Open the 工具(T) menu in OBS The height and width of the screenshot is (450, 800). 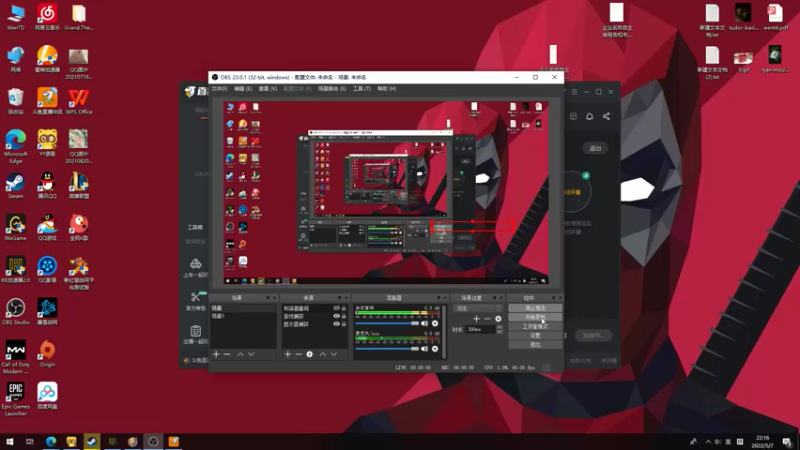click(362, 89)
